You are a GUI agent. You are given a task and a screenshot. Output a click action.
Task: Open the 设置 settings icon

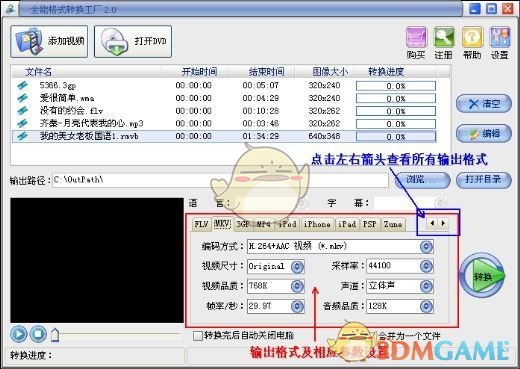500,43
